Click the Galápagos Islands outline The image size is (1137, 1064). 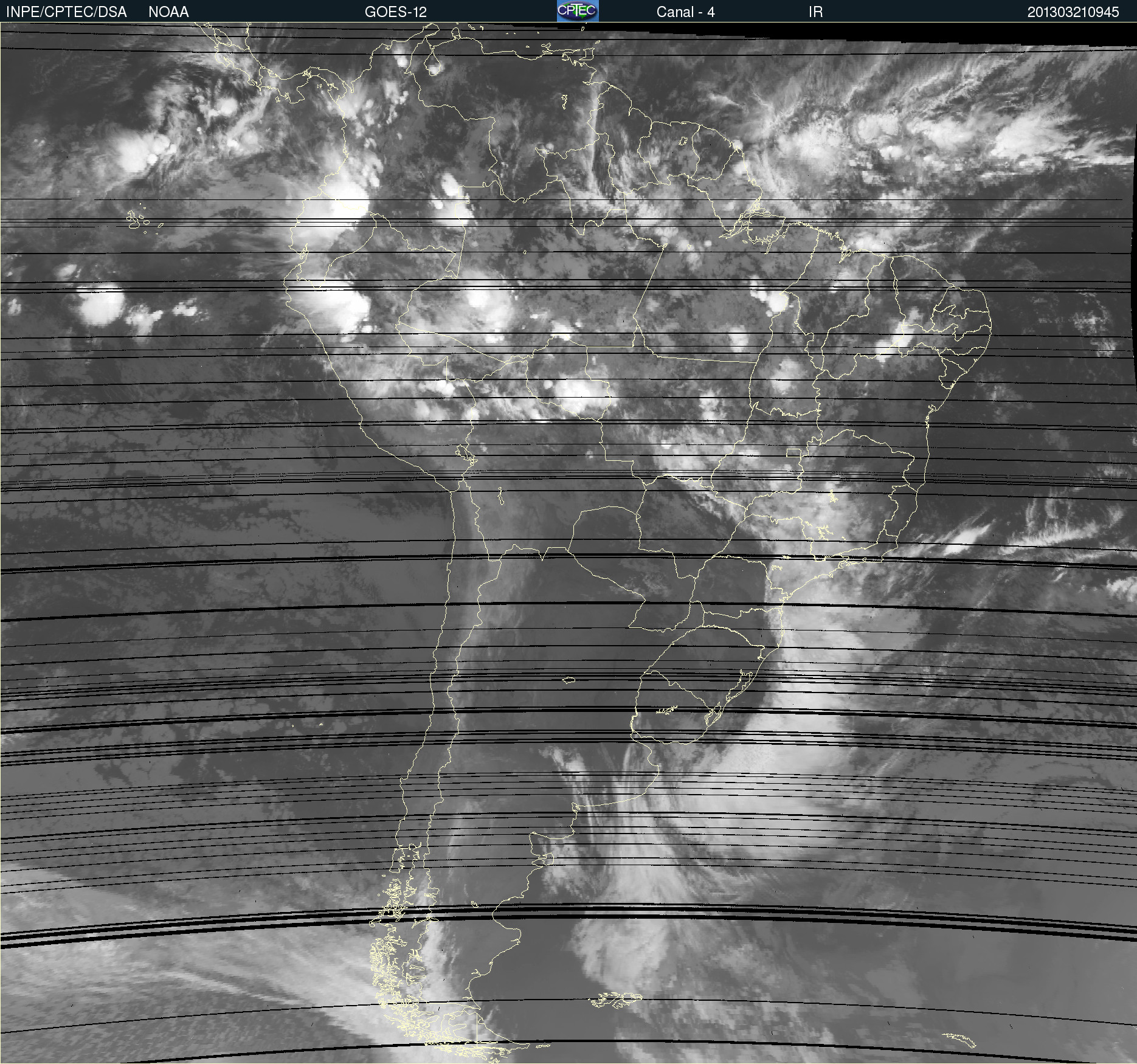[x=136, y=220]
